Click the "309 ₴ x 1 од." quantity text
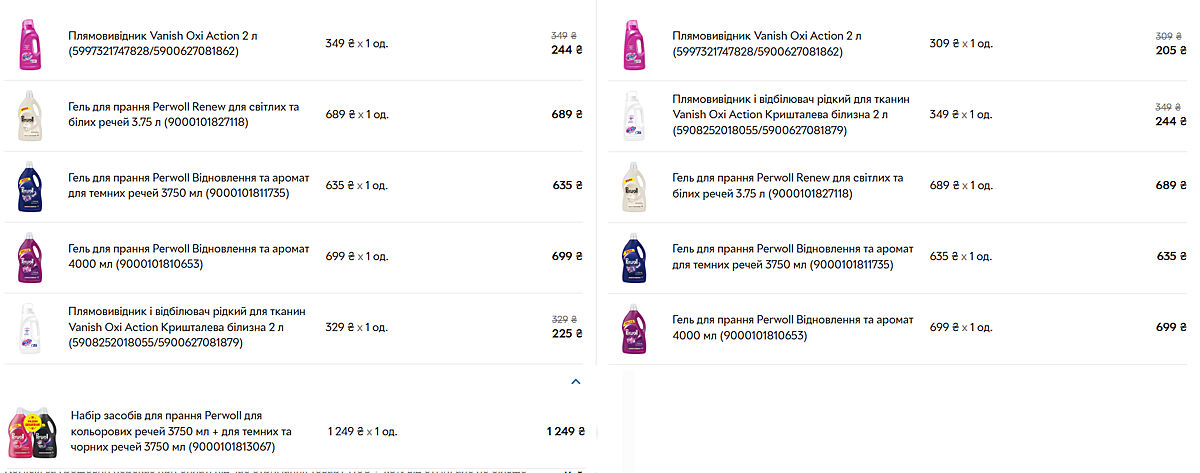The width and height of the screenshot is (1200, 473). (961, 44)
